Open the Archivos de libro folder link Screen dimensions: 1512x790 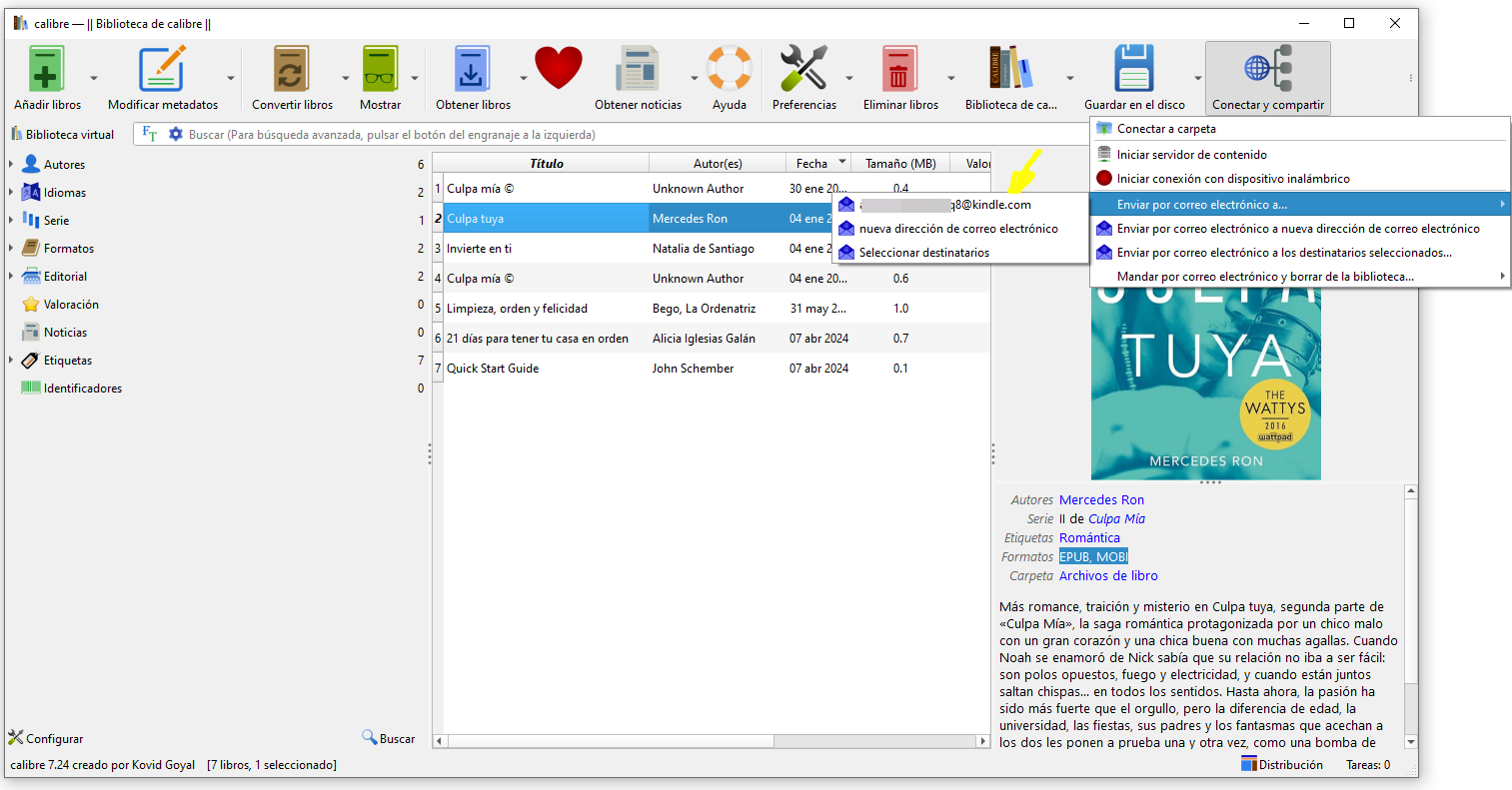point(1108,576)
